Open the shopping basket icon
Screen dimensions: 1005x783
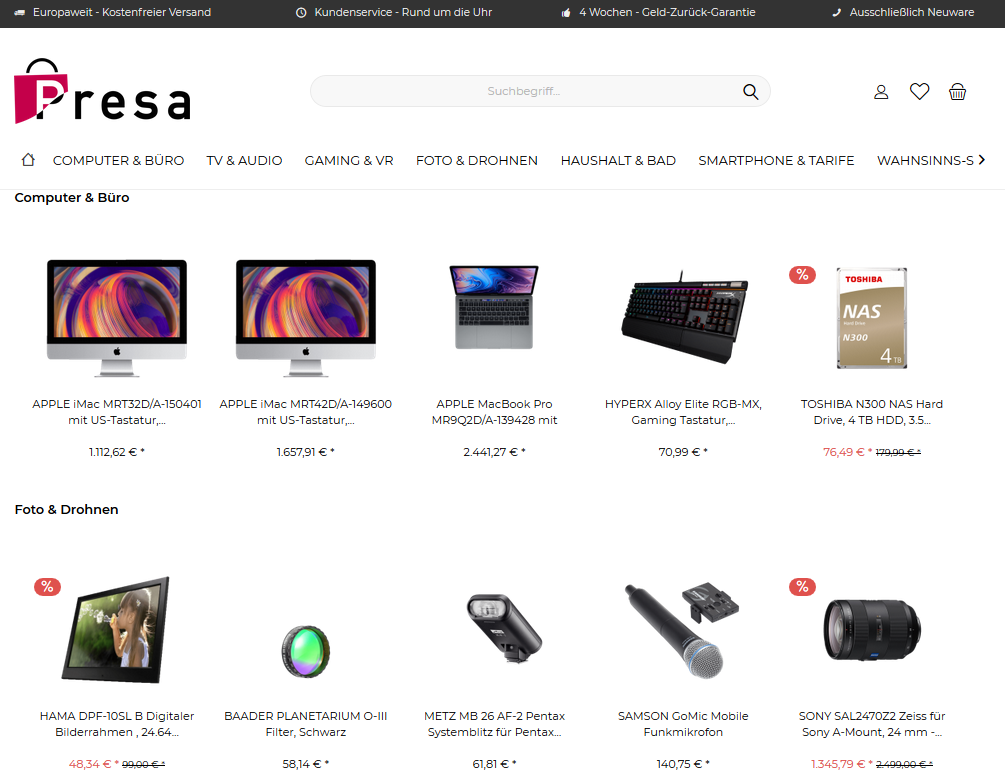click(957, 92)
